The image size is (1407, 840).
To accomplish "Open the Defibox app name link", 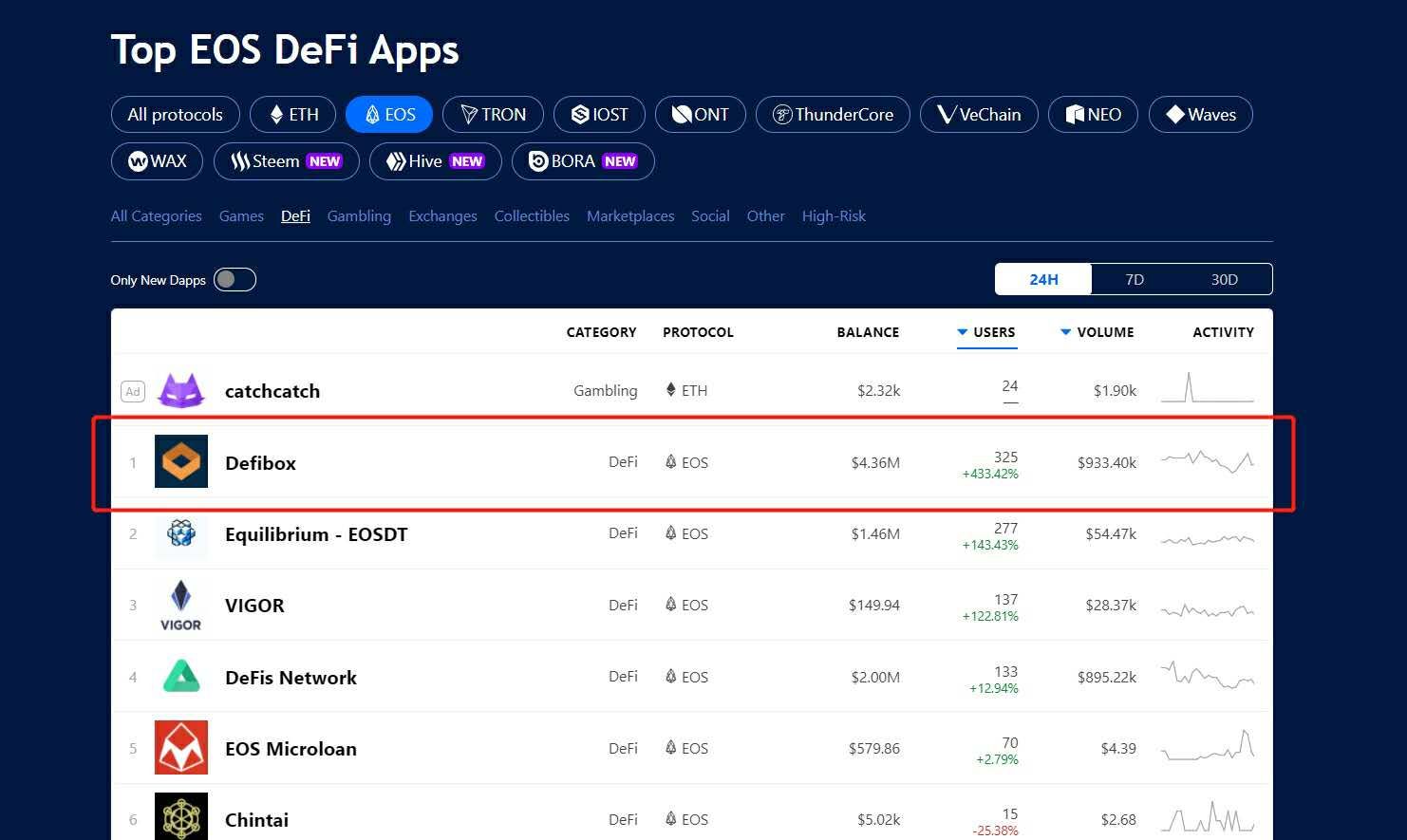I will [260, 462].
